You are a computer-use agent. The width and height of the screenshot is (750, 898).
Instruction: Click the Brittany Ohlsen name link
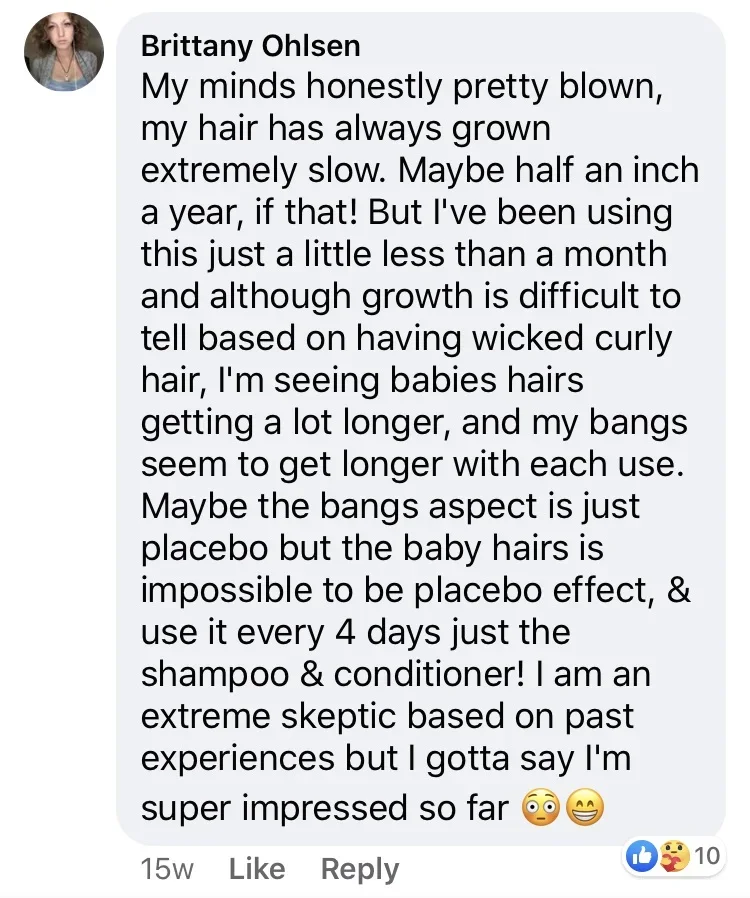tap(251, 46)
